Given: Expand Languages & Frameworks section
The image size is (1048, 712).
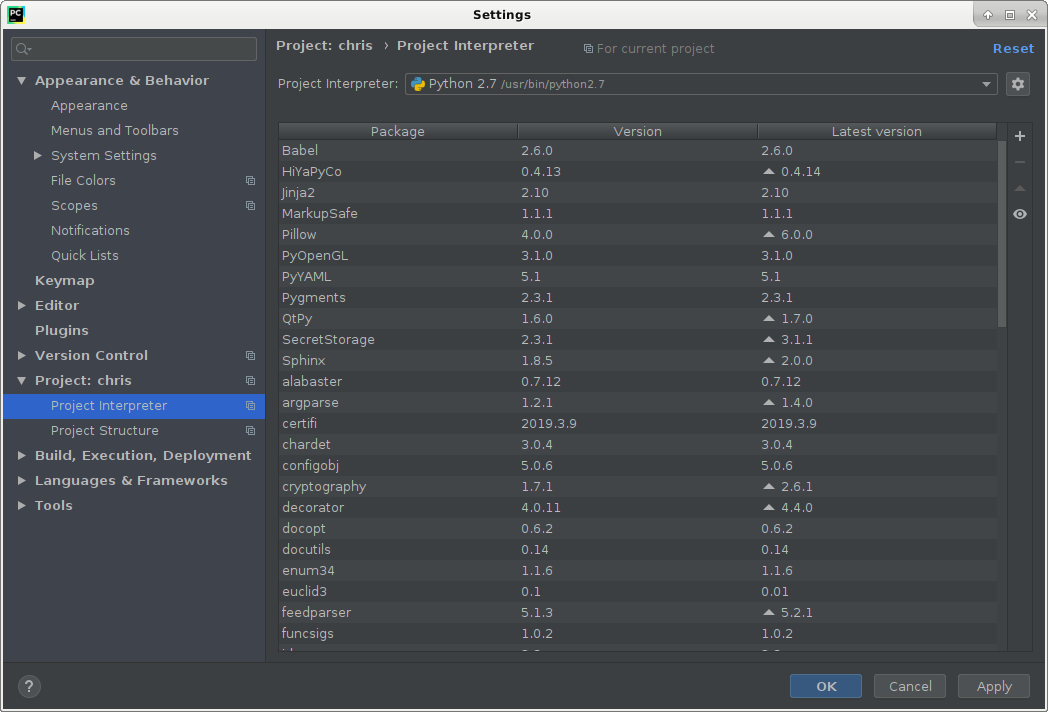Looking at the screenshot, I should 21,481.
